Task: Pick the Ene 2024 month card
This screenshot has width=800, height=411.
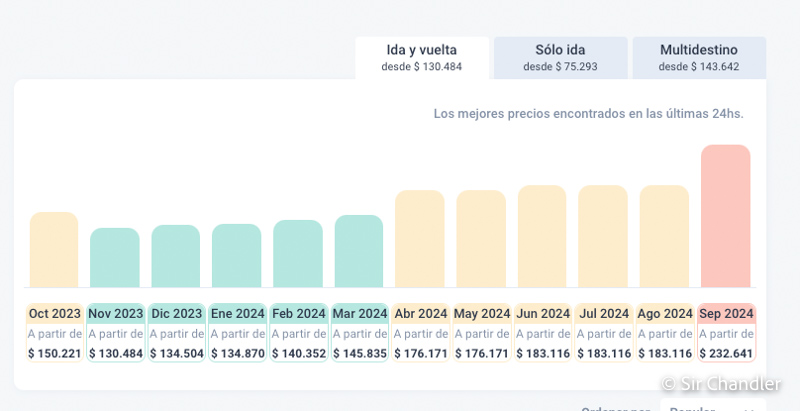Action: [x=237, y=332]
